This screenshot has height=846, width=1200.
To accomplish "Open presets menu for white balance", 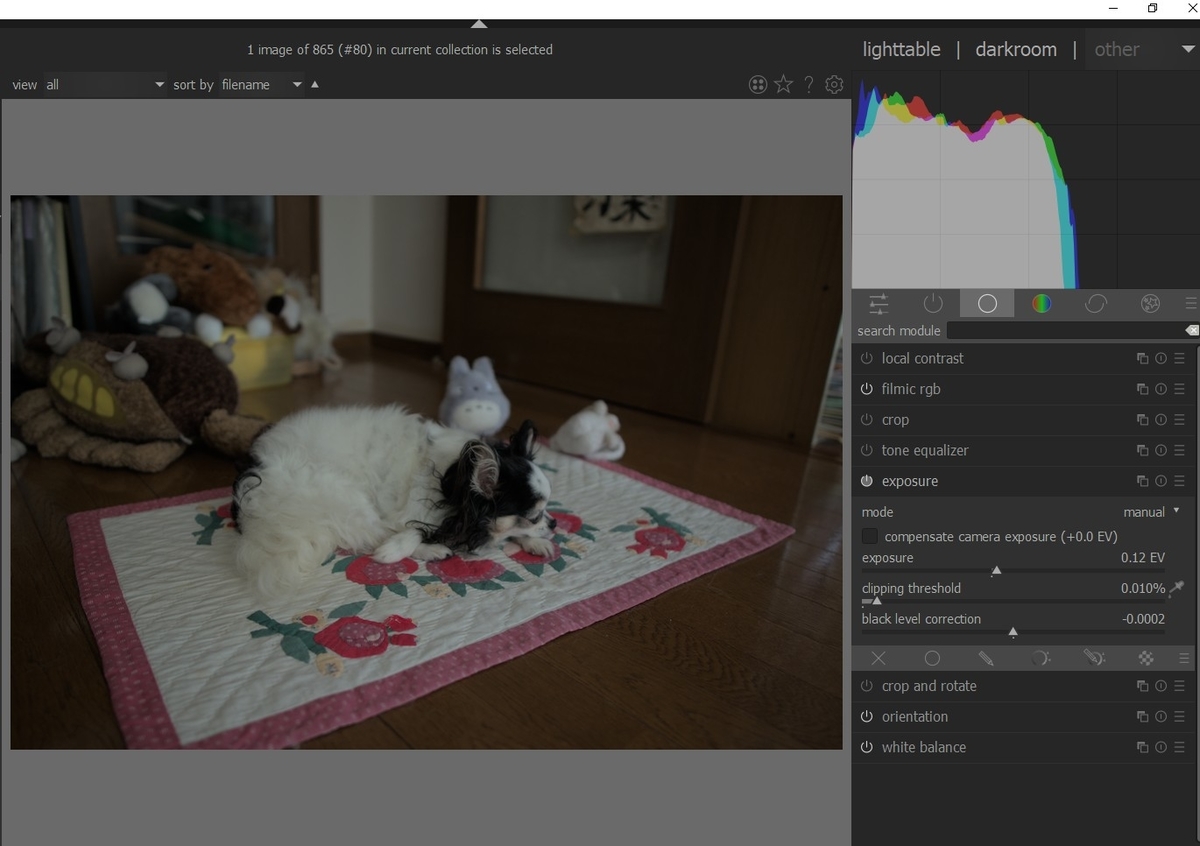I will click(1179, 747).
